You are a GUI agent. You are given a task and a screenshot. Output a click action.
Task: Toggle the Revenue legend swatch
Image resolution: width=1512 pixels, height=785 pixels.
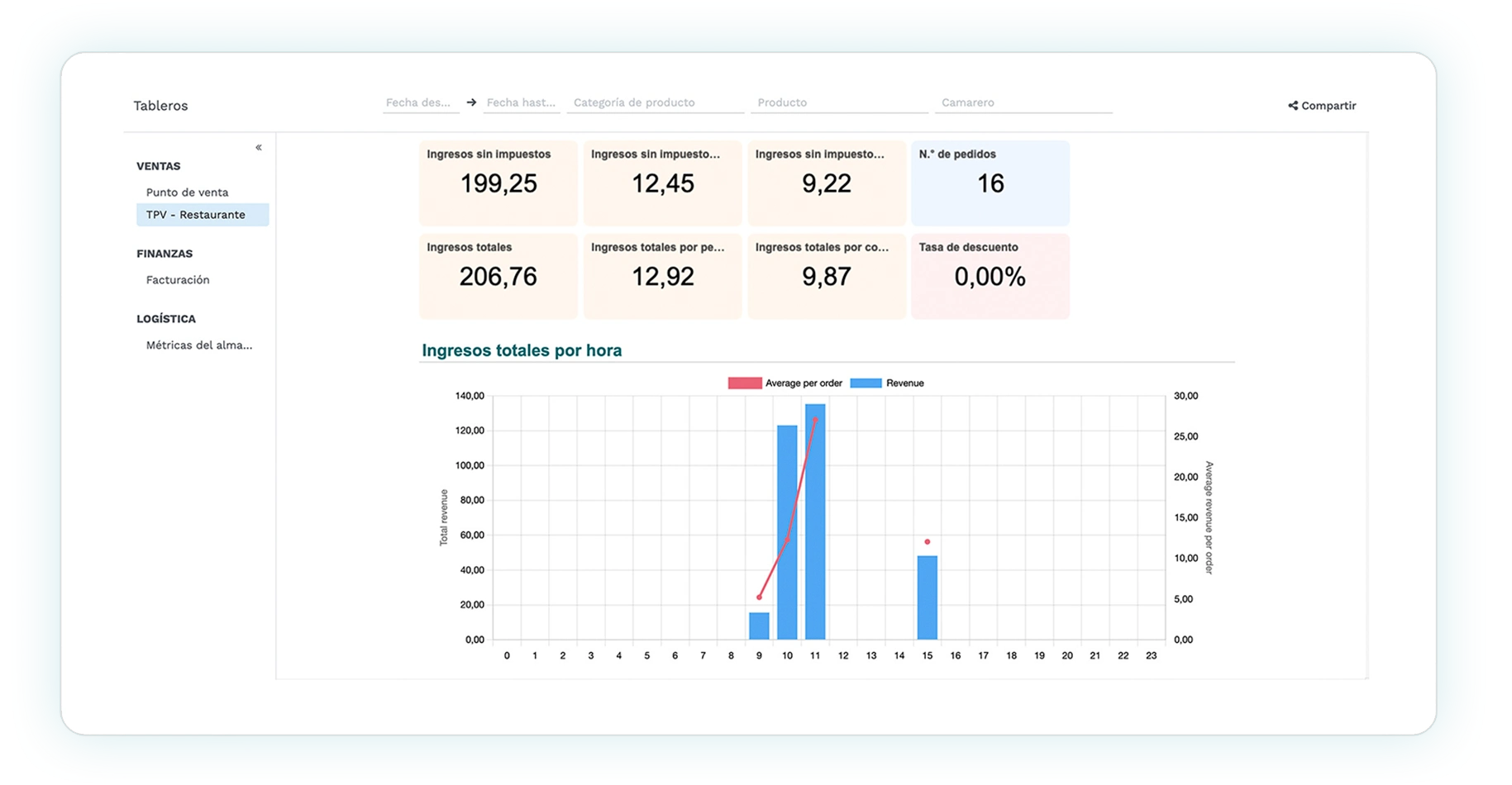[x=866, y=383]
